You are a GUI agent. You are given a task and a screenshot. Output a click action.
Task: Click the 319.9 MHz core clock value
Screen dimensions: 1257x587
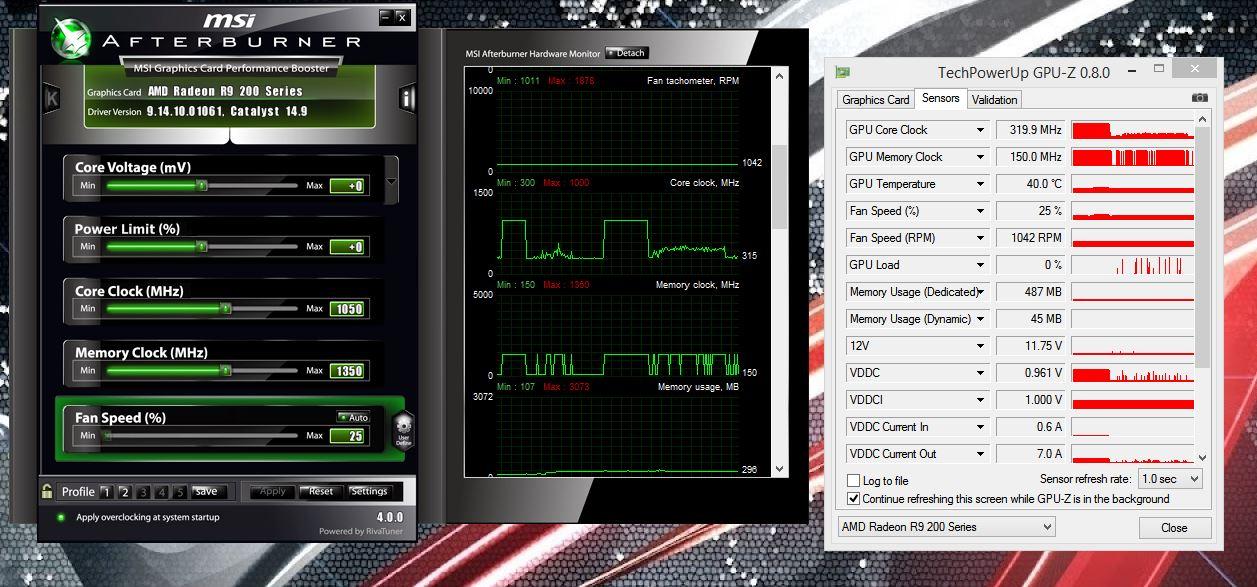[x=1032, y=130]
